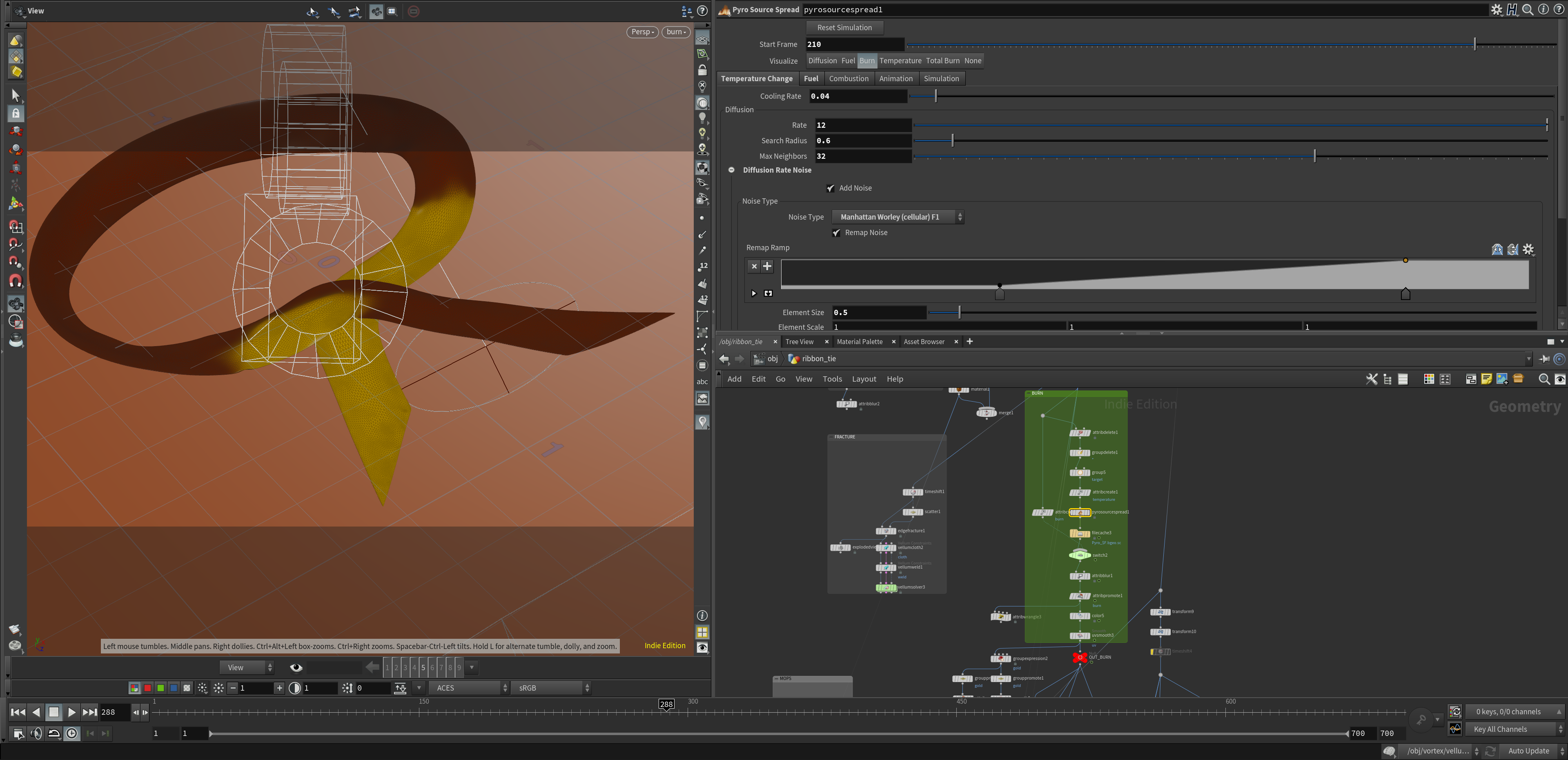Click the parameter gear menu icon
The width and height of the screenshot is (1568, 760).
click(1496, 10)
